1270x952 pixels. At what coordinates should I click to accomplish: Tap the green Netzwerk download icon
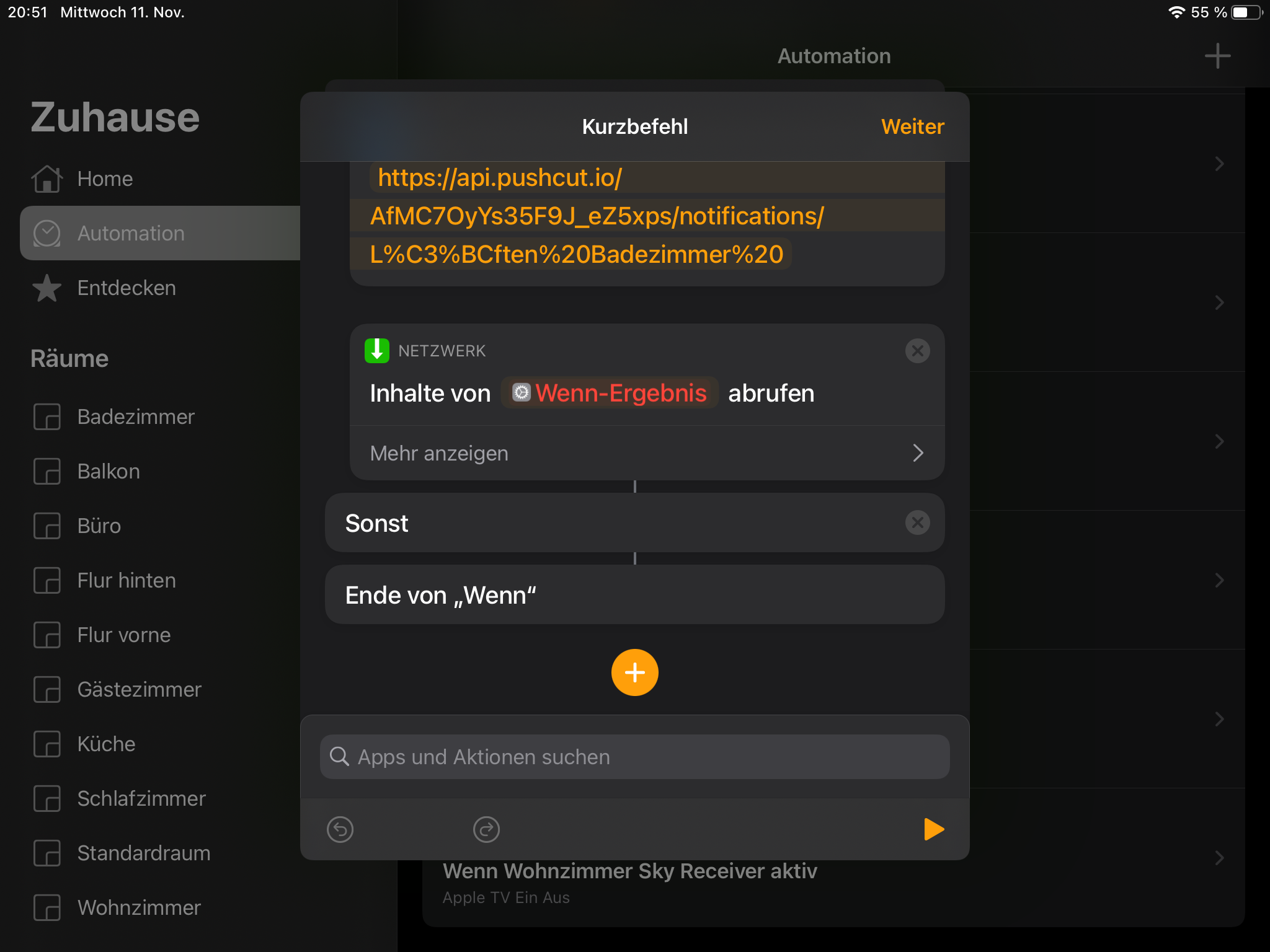tap(377, 351)
